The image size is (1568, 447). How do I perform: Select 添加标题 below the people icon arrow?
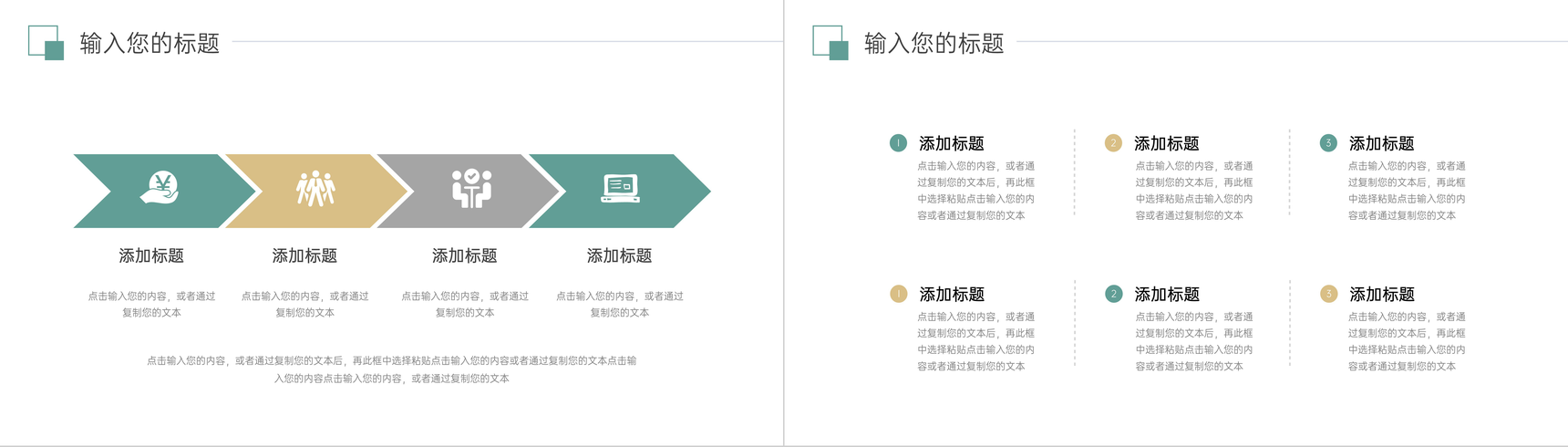tap(304, 255)
